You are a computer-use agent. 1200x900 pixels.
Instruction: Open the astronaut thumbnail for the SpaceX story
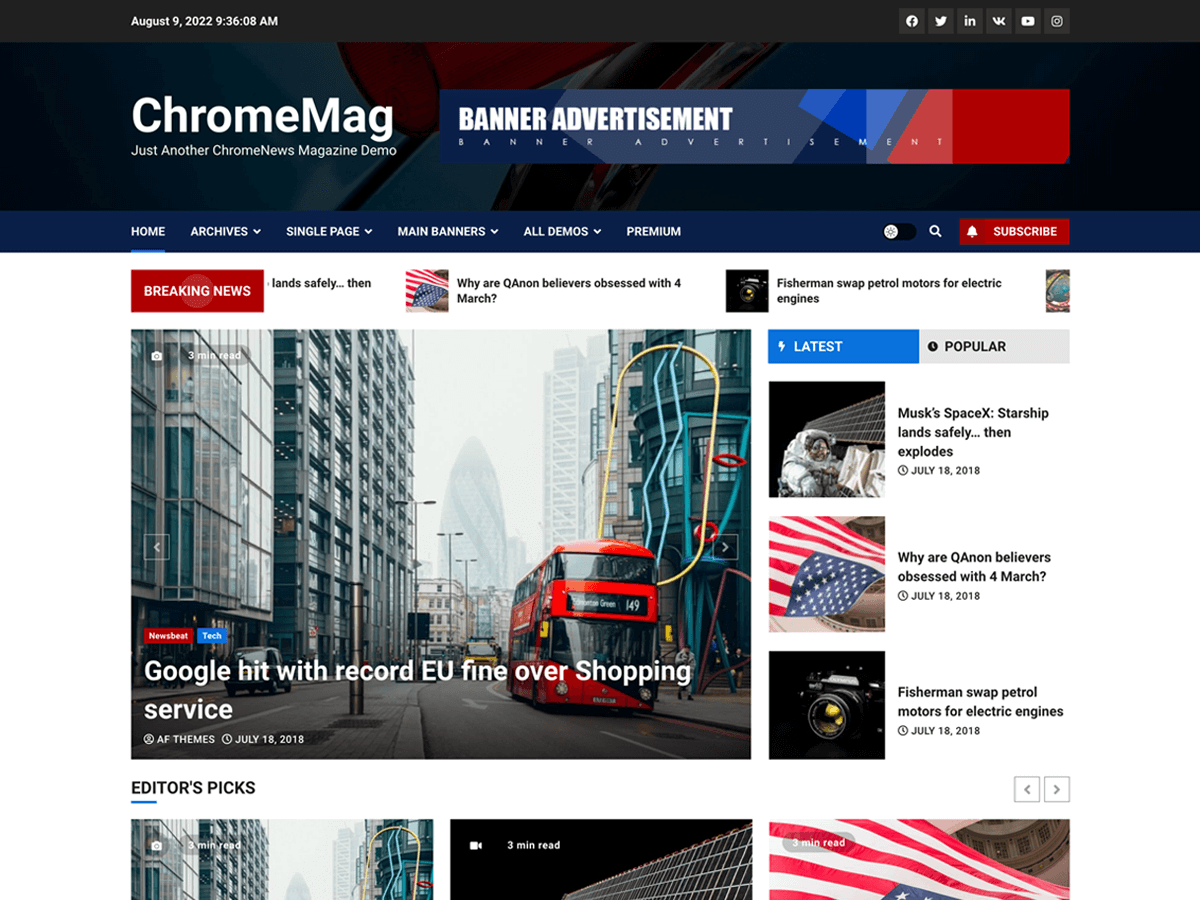click(x=826, y=438)
